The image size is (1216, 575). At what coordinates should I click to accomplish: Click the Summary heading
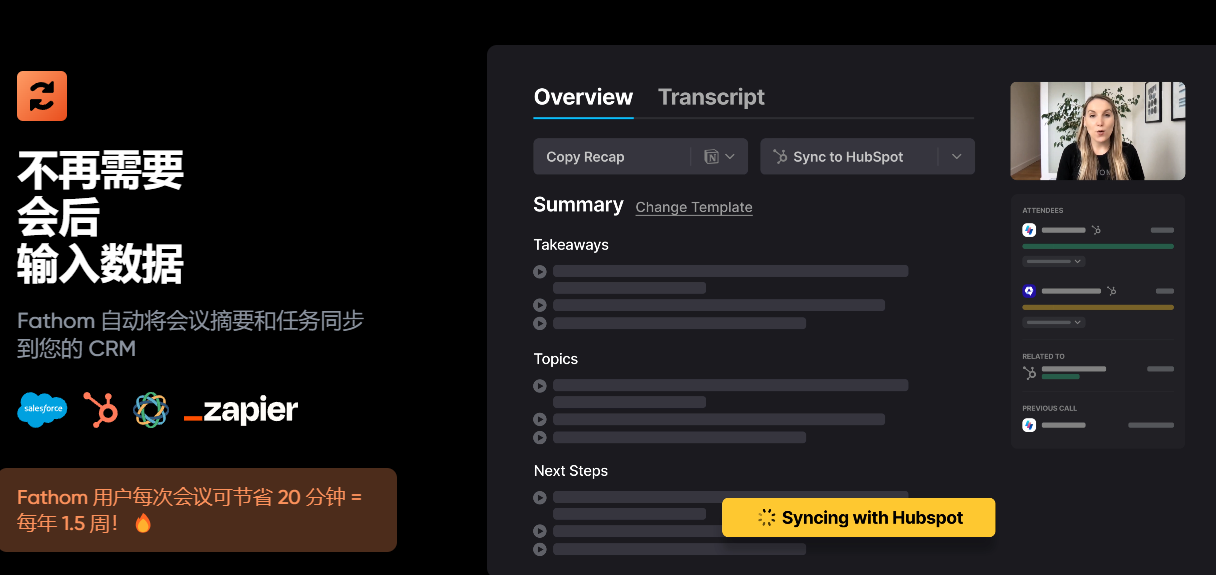[x=578, y=205]
